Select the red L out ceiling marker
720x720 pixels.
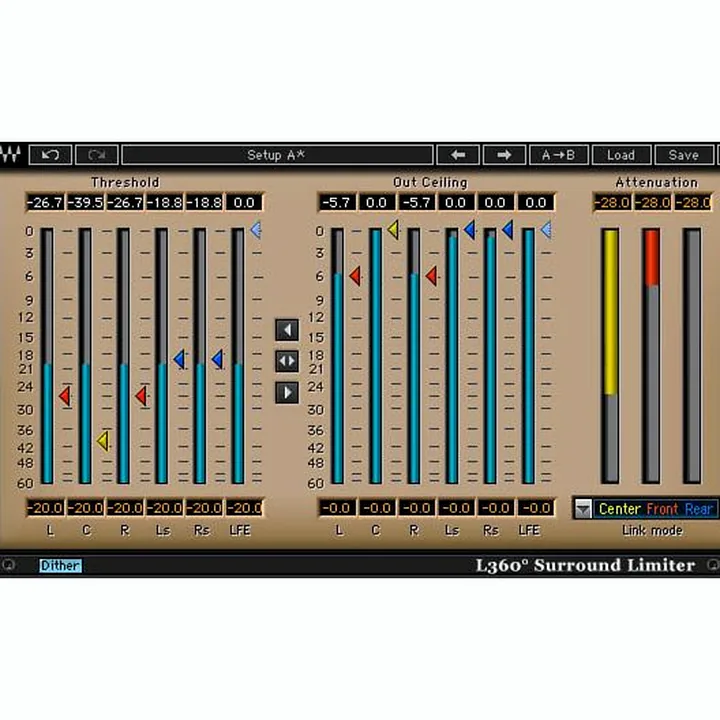click(x=355, y=276)
